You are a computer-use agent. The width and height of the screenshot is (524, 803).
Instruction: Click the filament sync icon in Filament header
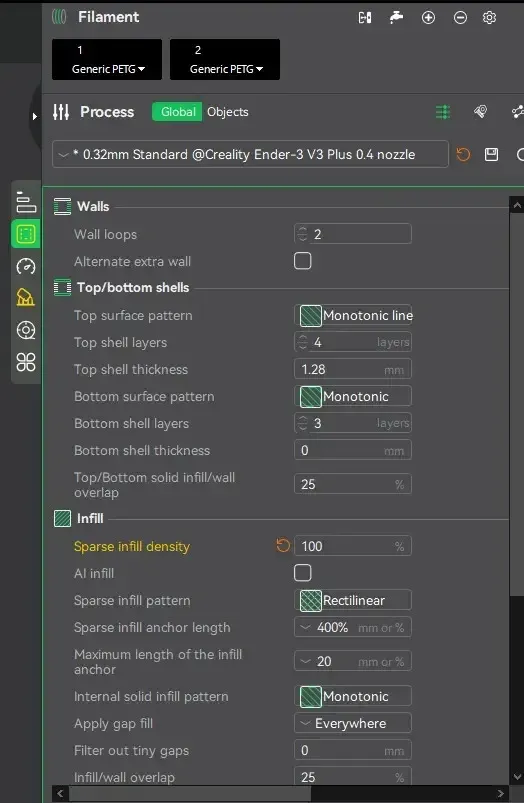tap(365, 18)
